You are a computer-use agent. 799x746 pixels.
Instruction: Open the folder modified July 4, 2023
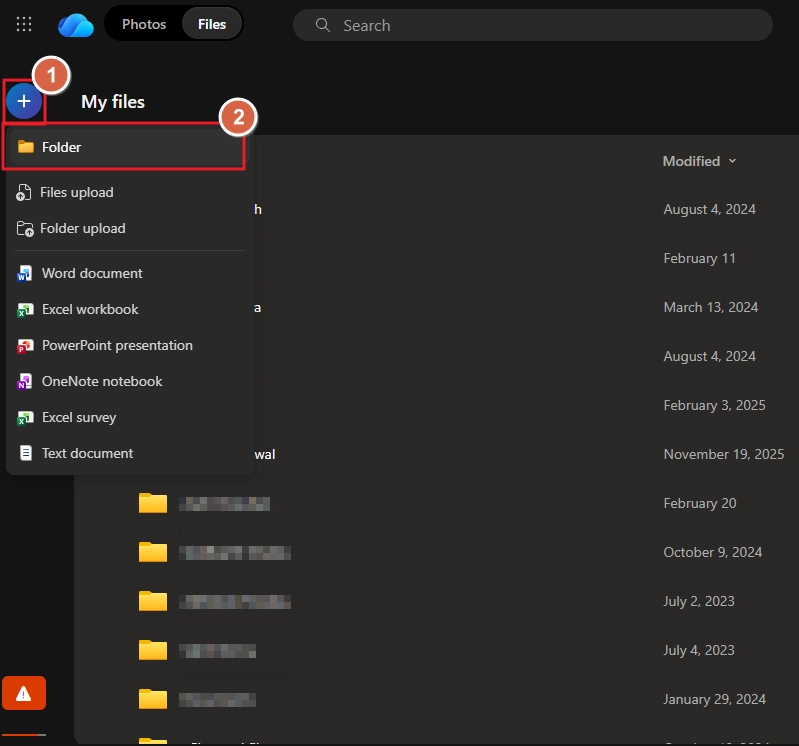tap(153, 650)
